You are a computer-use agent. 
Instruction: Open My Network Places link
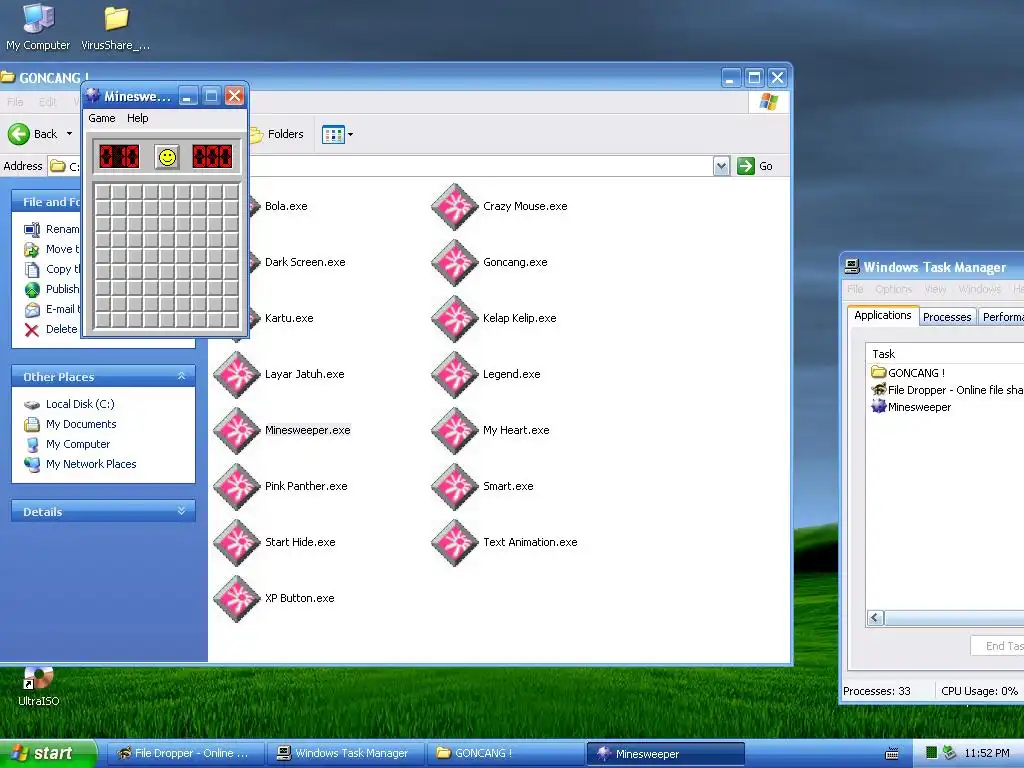[x=91, y=464]
